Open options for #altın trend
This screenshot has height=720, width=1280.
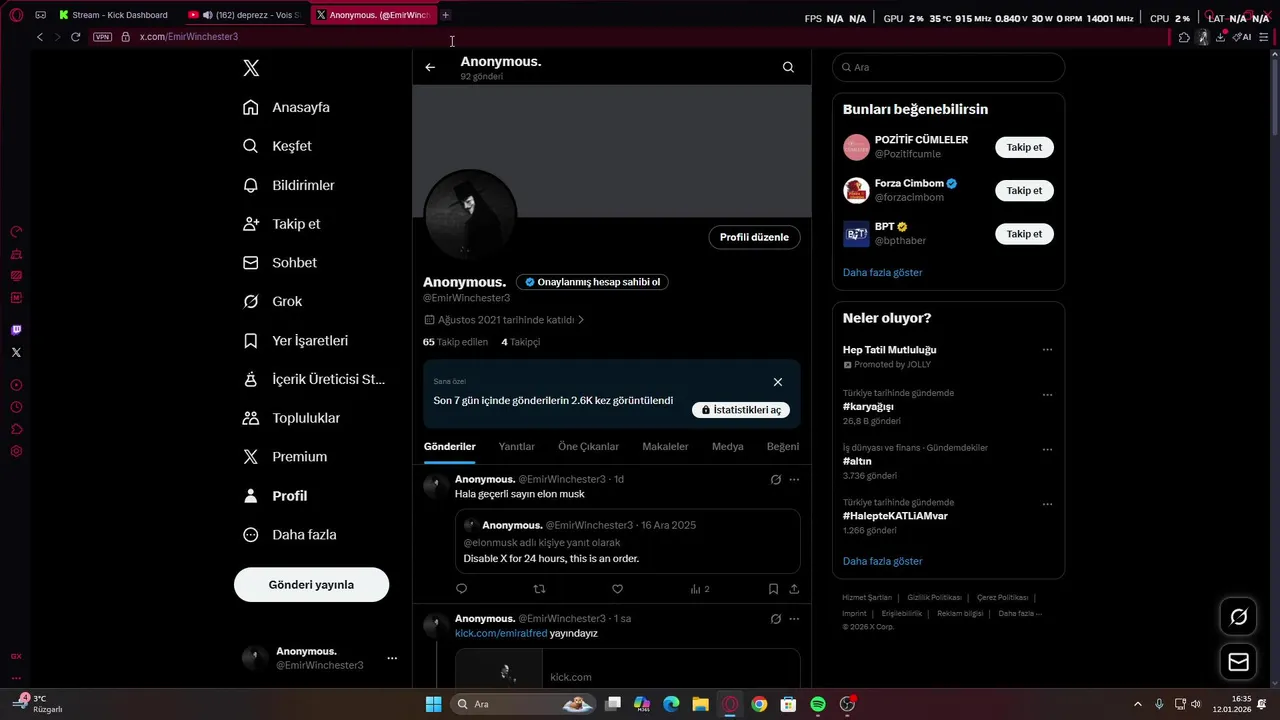(1047, 450)
